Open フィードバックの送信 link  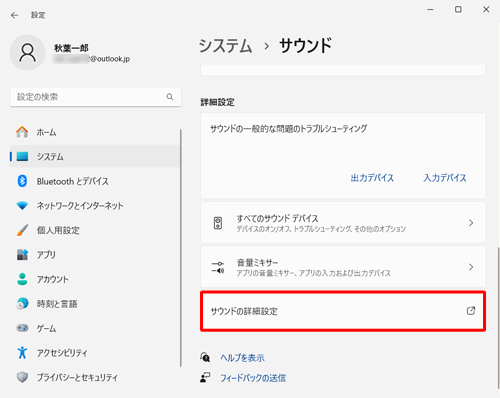253,378
